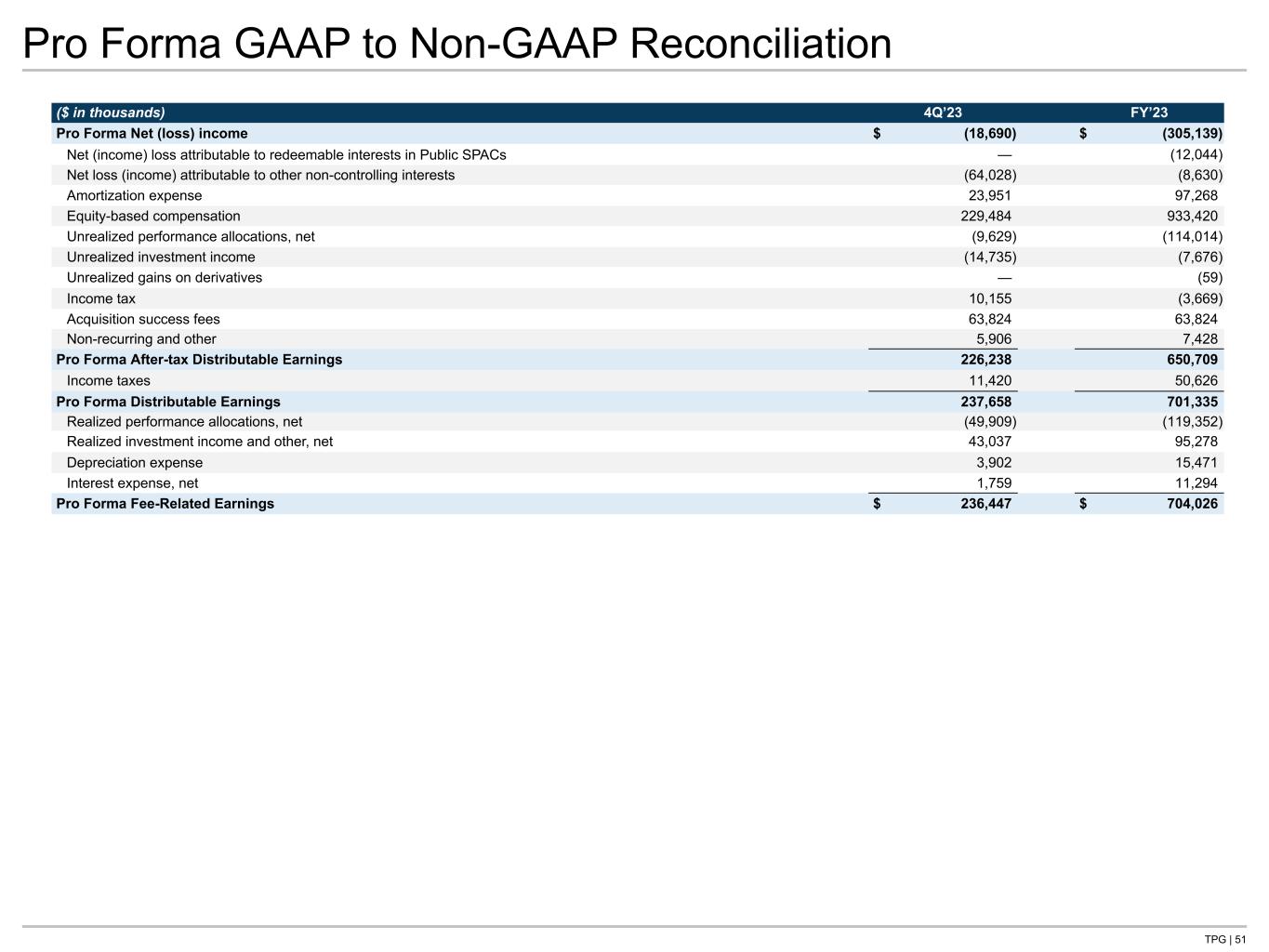Click the slide title Pro Forma GAAP to Non-GAAP Reconciliation
1269x952 pixels.
point(456,44)
